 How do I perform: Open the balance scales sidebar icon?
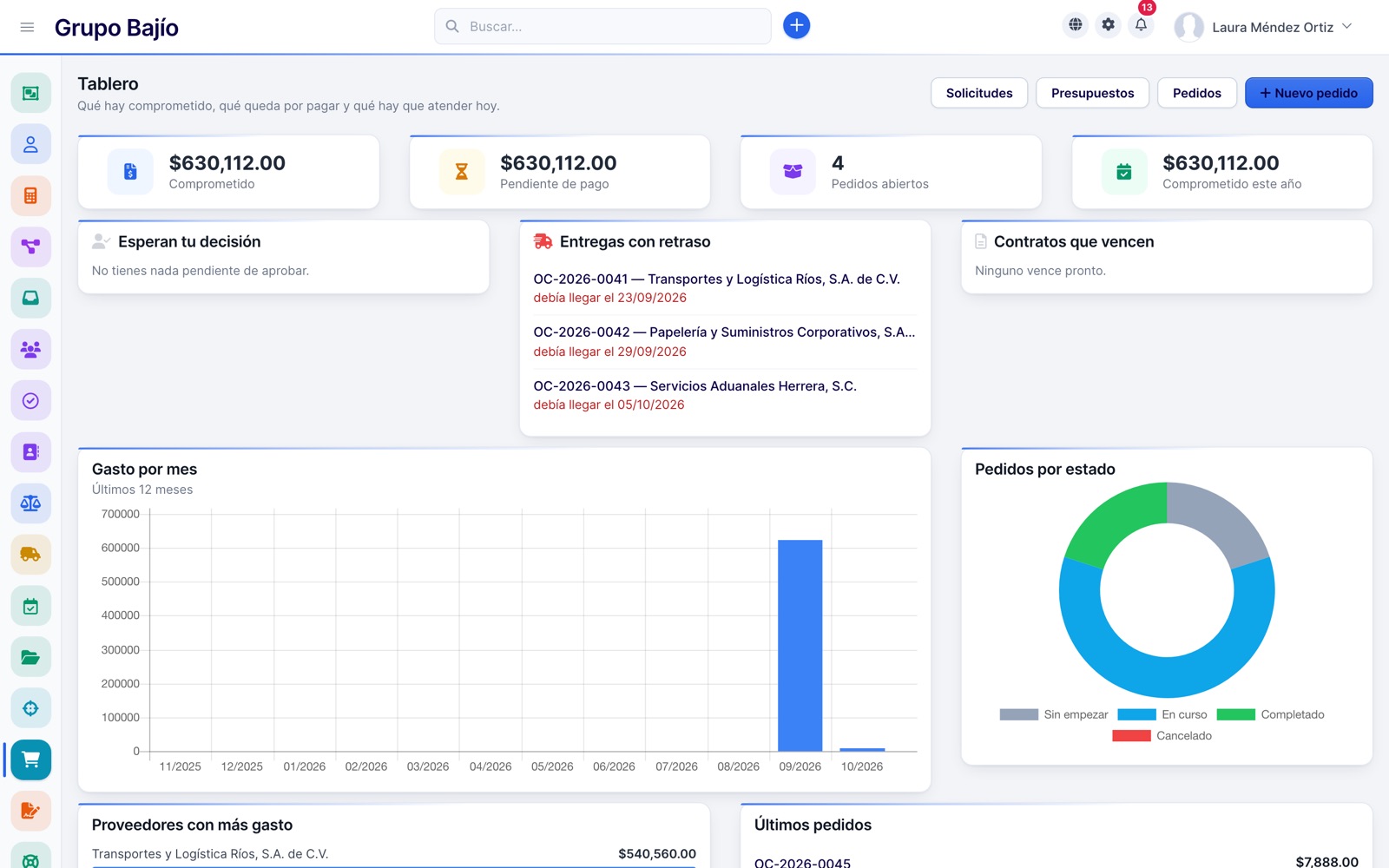coord(30,503)
